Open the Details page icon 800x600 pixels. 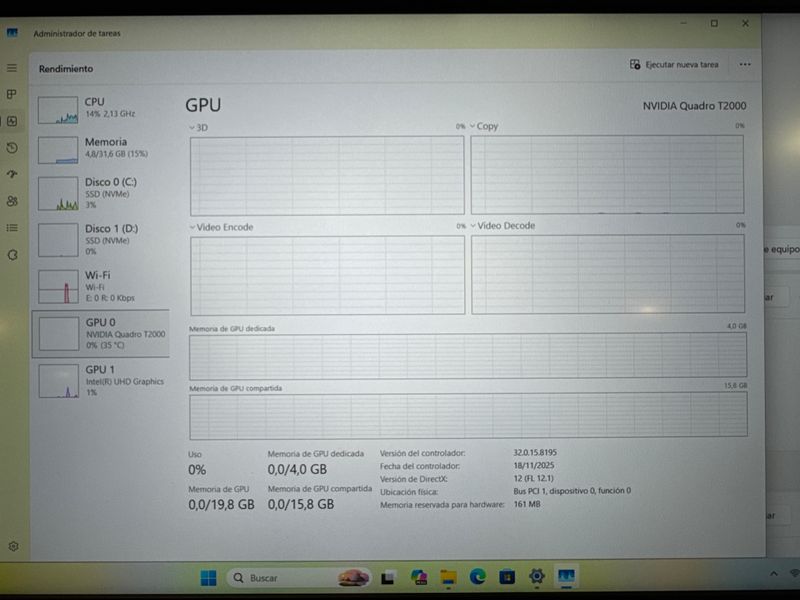pos(12,228)
